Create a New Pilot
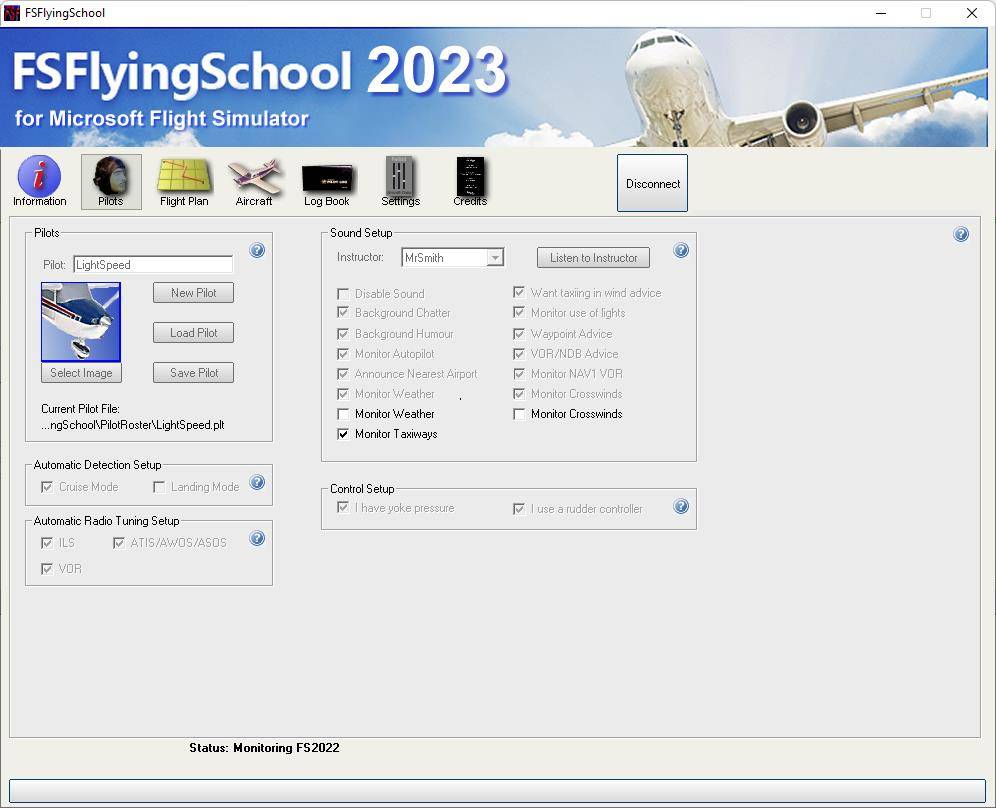996x808 pixels. [x=192, y=293]
